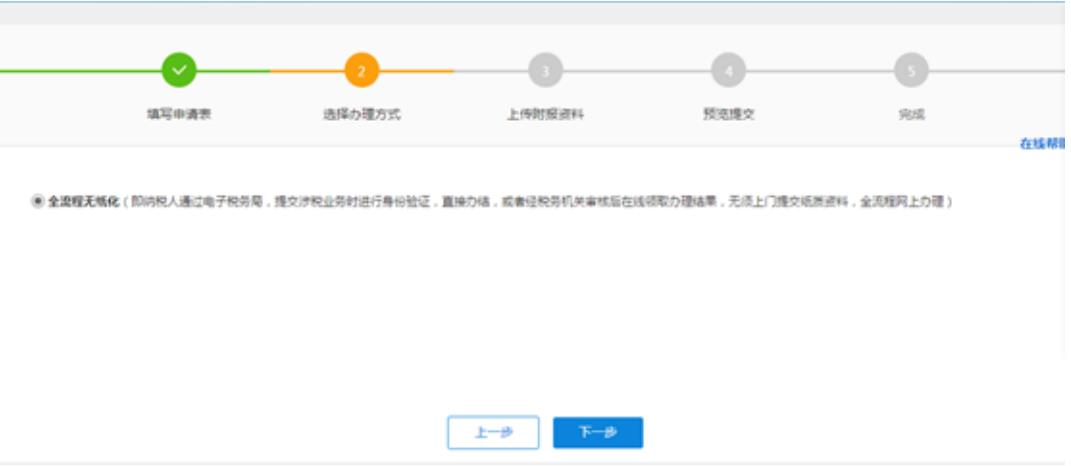Viewport: 1071px width, 466px height.
Task: Jump to the 上传附报资料 step label
Action: 545,115
